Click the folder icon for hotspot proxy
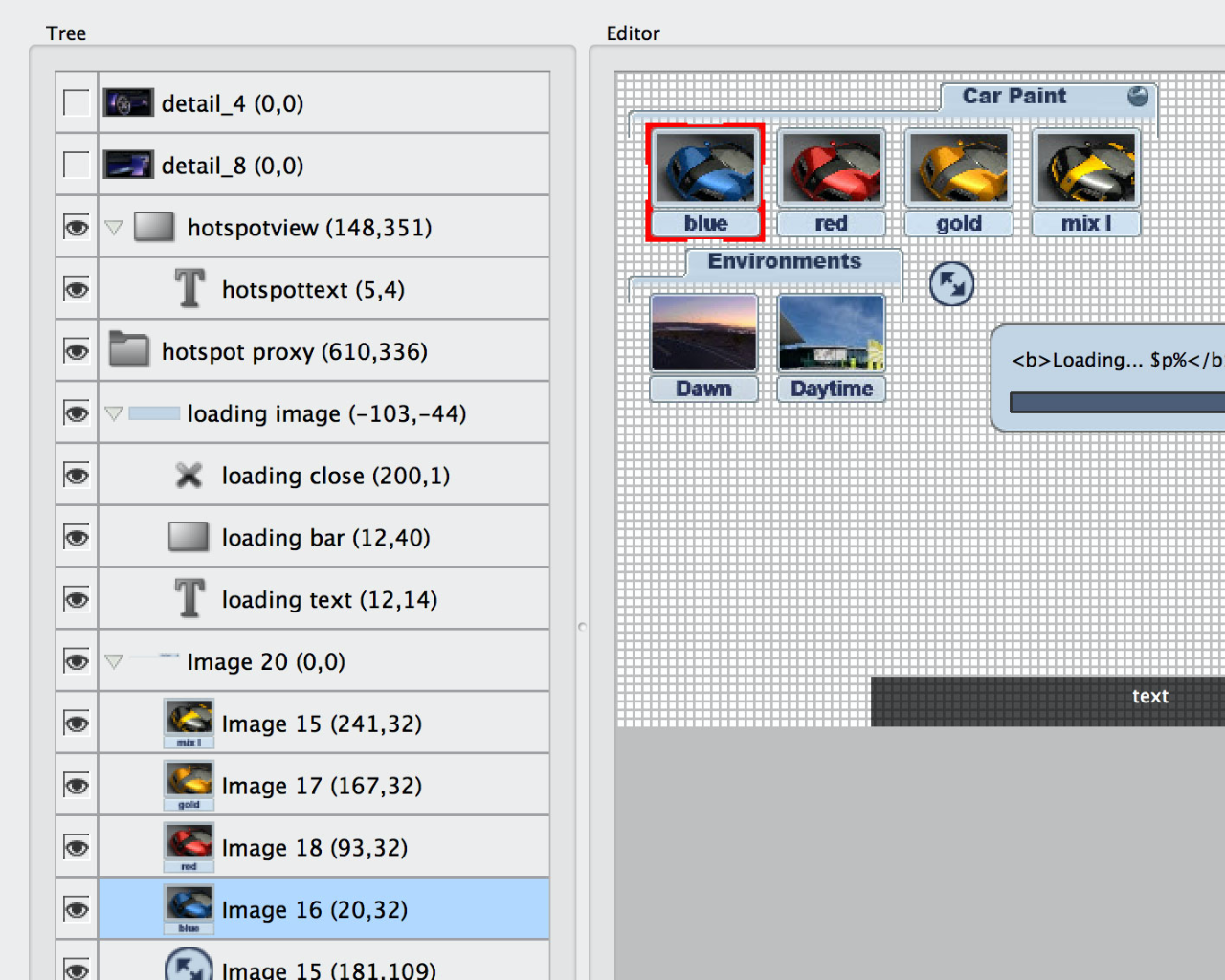This screenshot has width=1225, height=980. 128,349
